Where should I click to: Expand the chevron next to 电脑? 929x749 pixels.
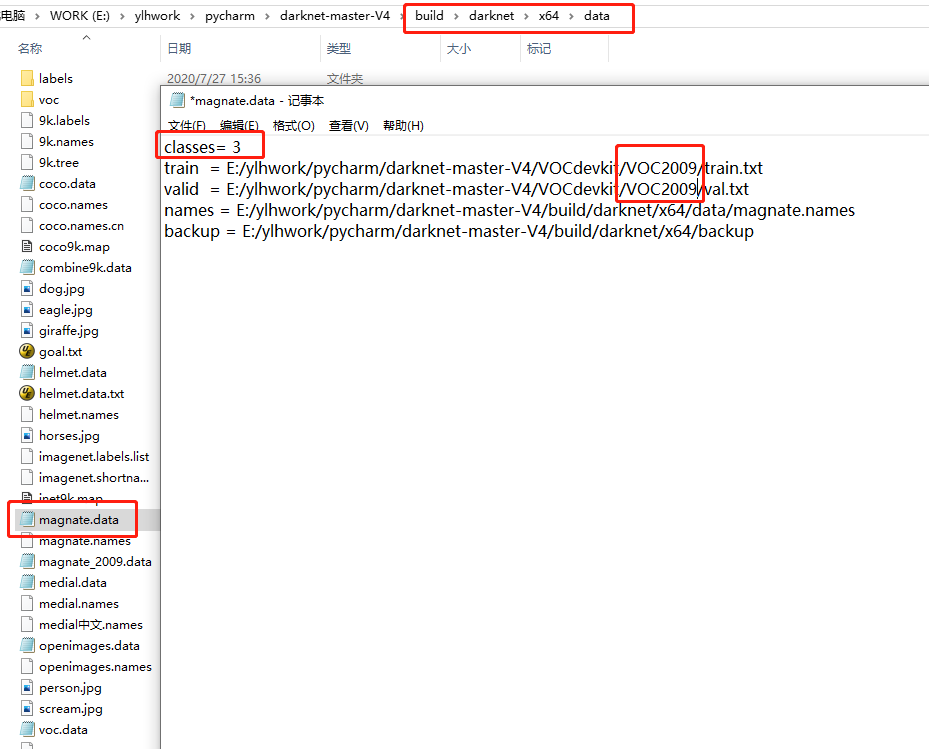click(x=37, y=16)
